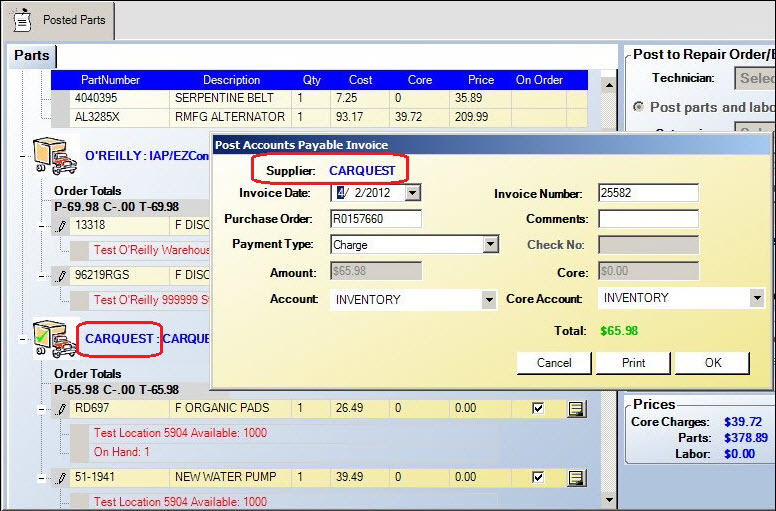Click the pencil icon beside part 96219RGS
The width and height of the screenshot is (776, 511).
61,275
